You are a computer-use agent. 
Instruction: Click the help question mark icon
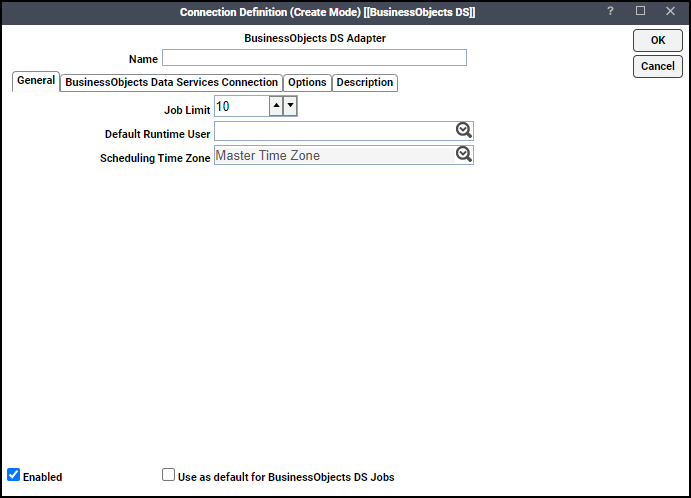[x=610, y=11]
